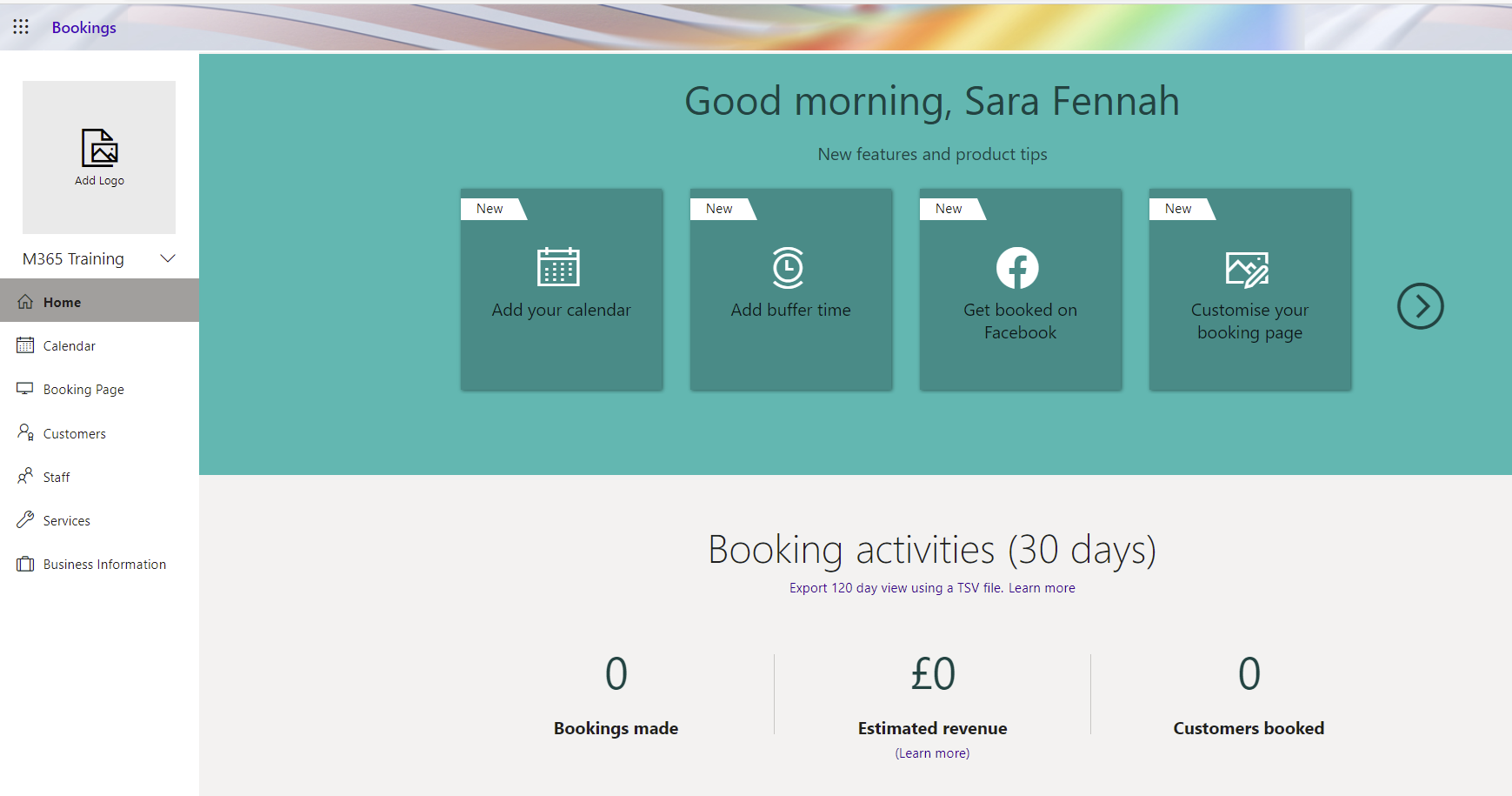Select Home in the navigation menu

(x=62, y=302)
